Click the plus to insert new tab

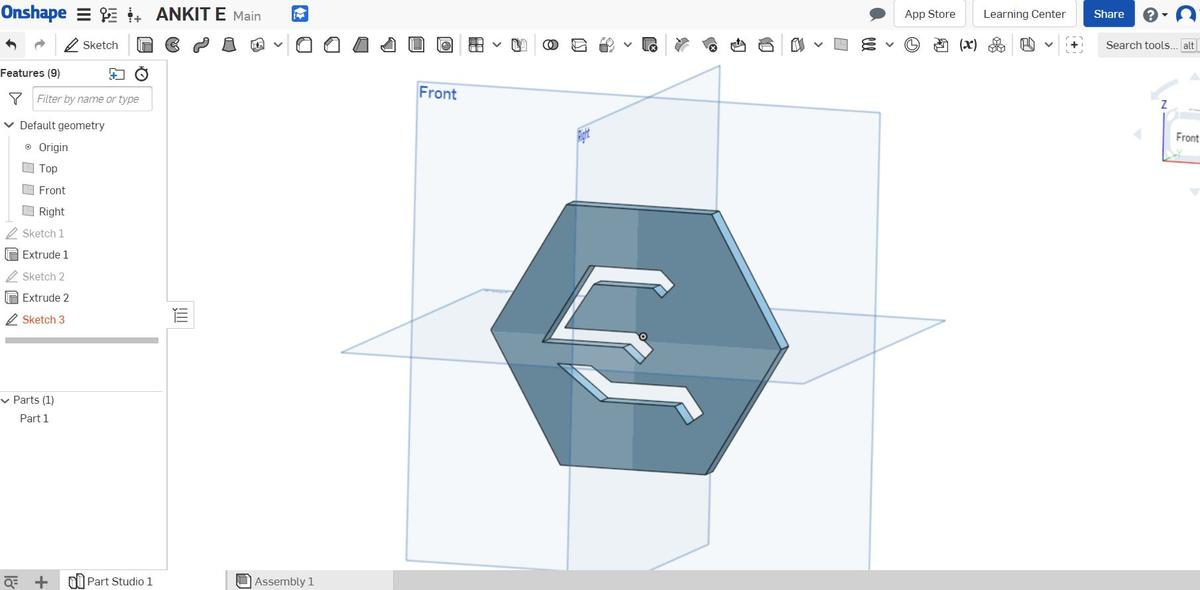41,581
